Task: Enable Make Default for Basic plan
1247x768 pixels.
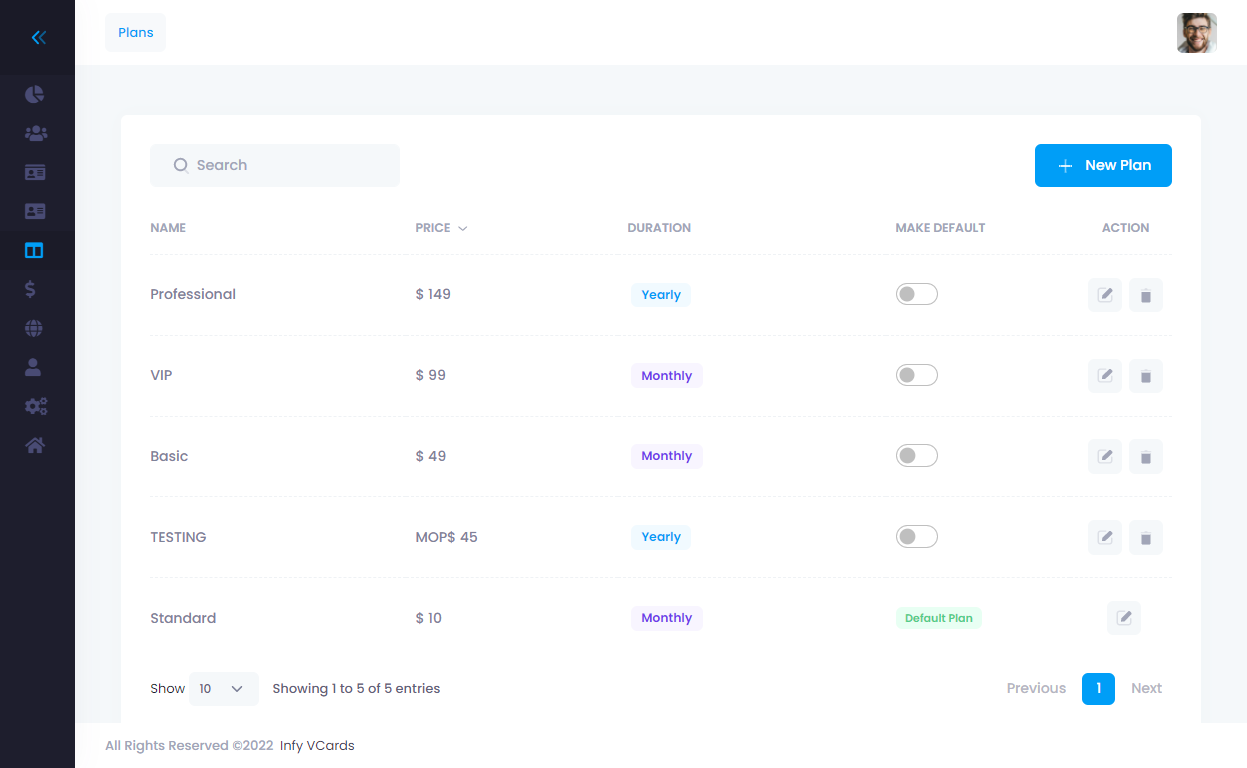Action: [x=916, y=456]
